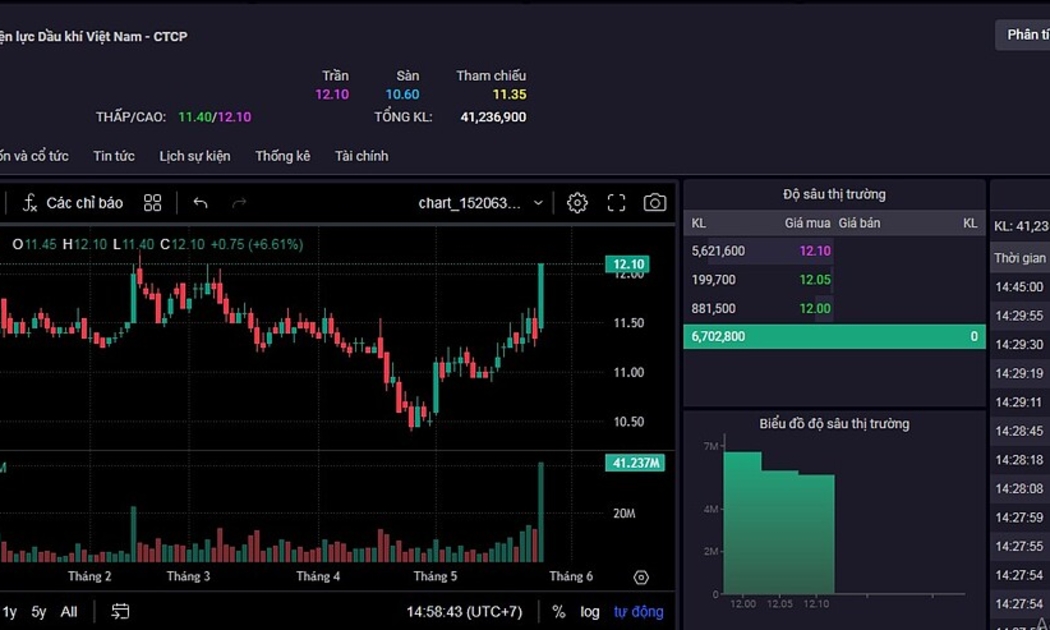Select the Thống kê tab

pos(282,156)
